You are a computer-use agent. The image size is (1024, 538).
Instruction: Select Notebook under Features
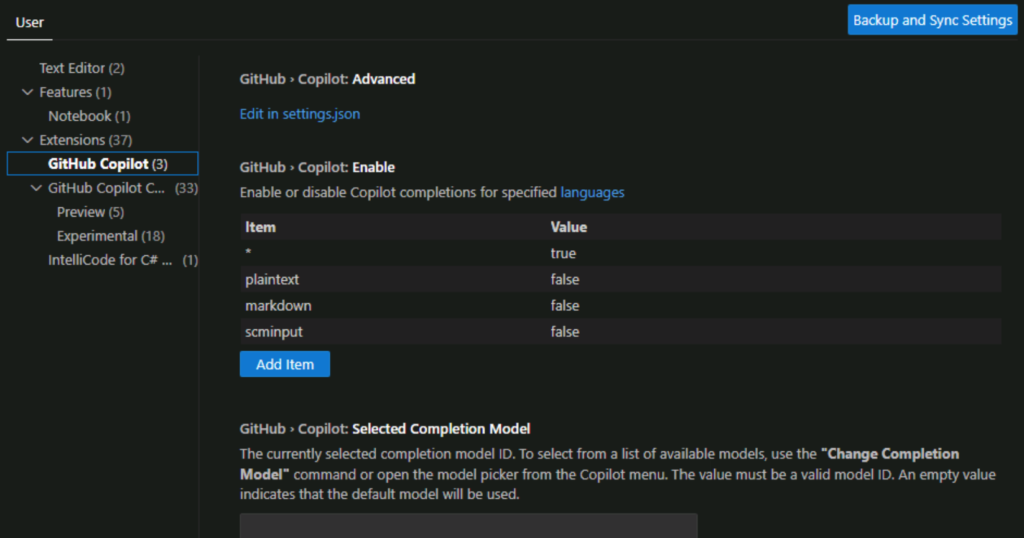(x=89, y=116)
